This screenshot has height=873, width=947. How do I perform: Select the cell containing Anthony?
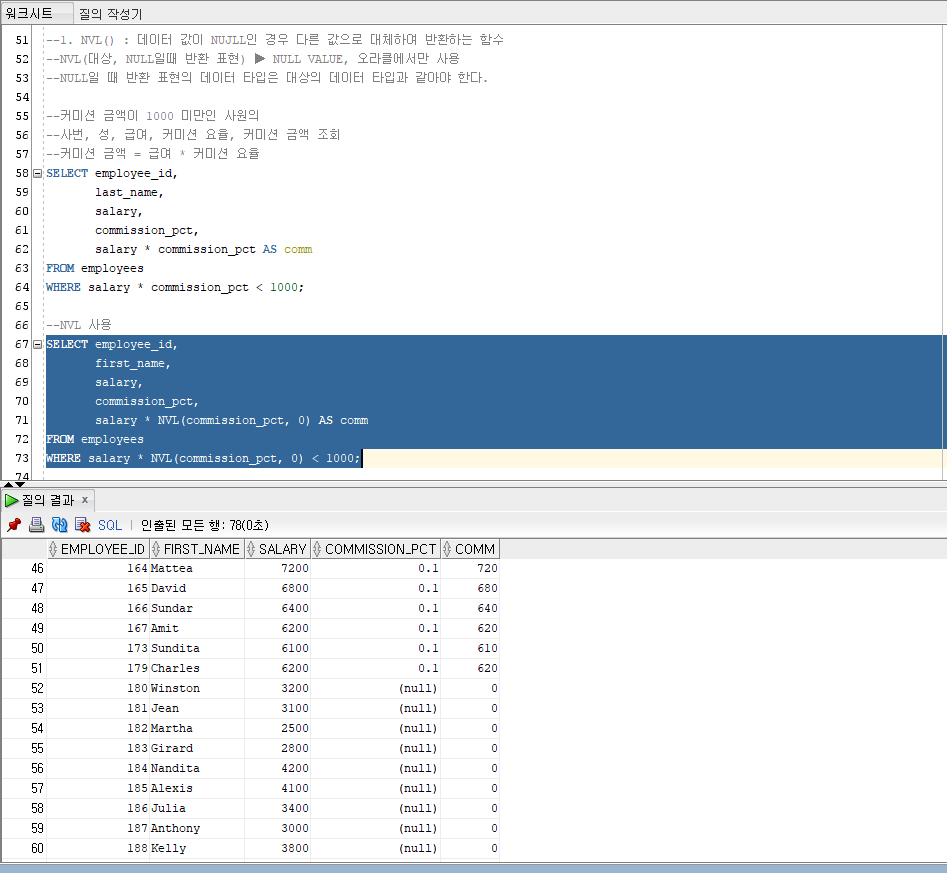196,828
